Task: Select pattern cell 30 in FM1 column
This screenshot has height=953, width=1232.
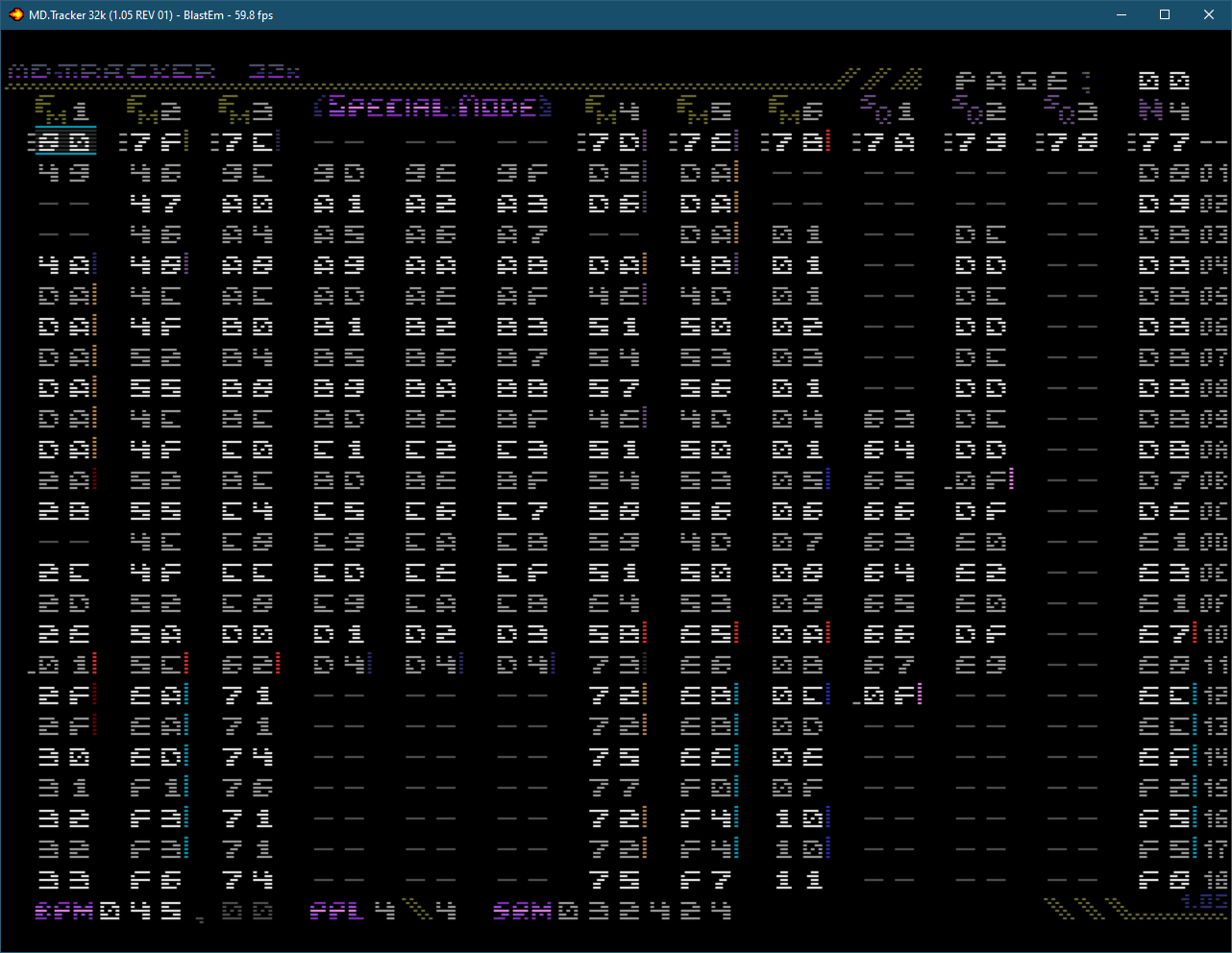Action: click(64, 757)
